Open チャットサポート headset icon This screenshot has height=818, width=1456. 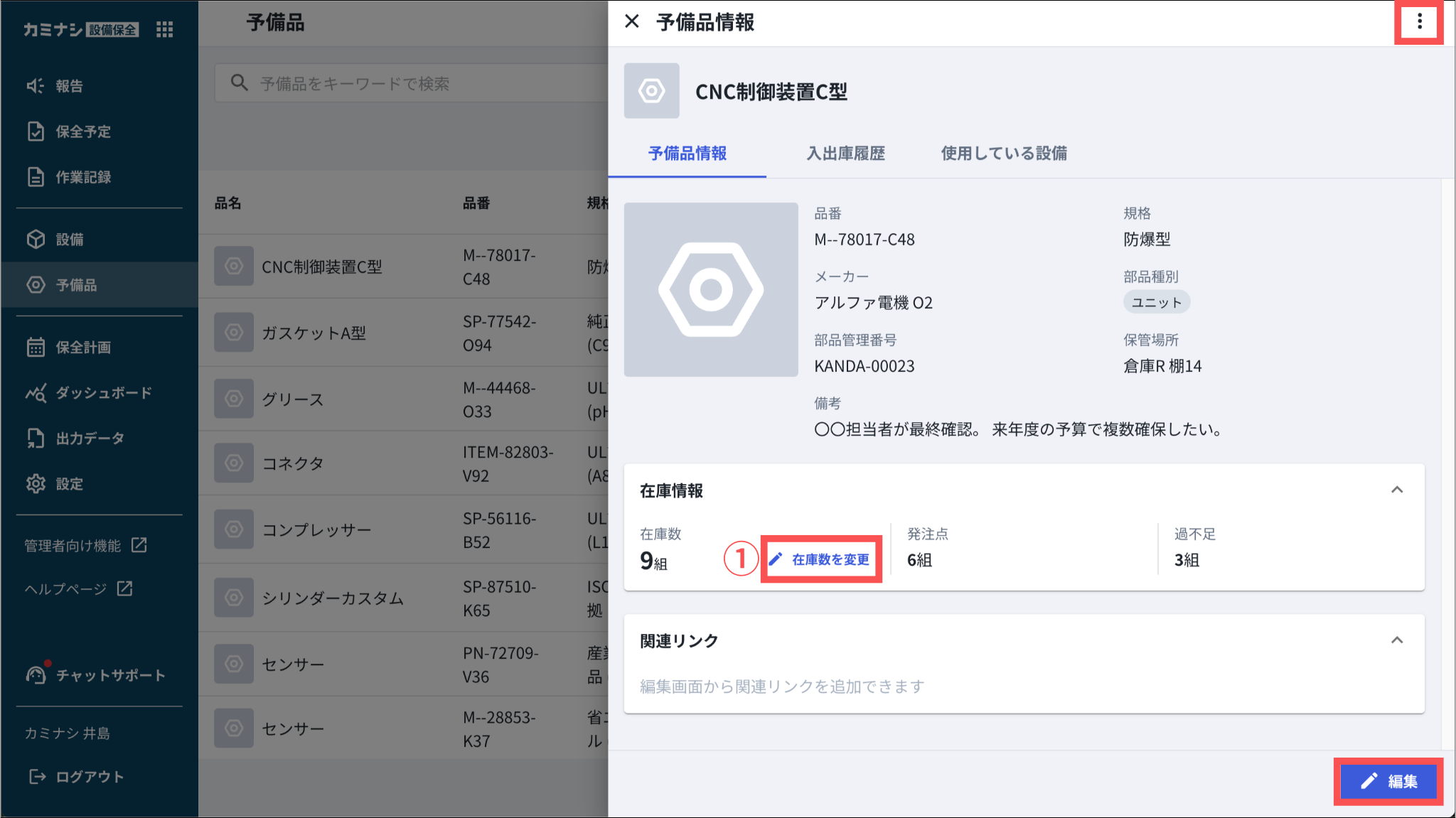pyautogui.click(x=36, y=674)
